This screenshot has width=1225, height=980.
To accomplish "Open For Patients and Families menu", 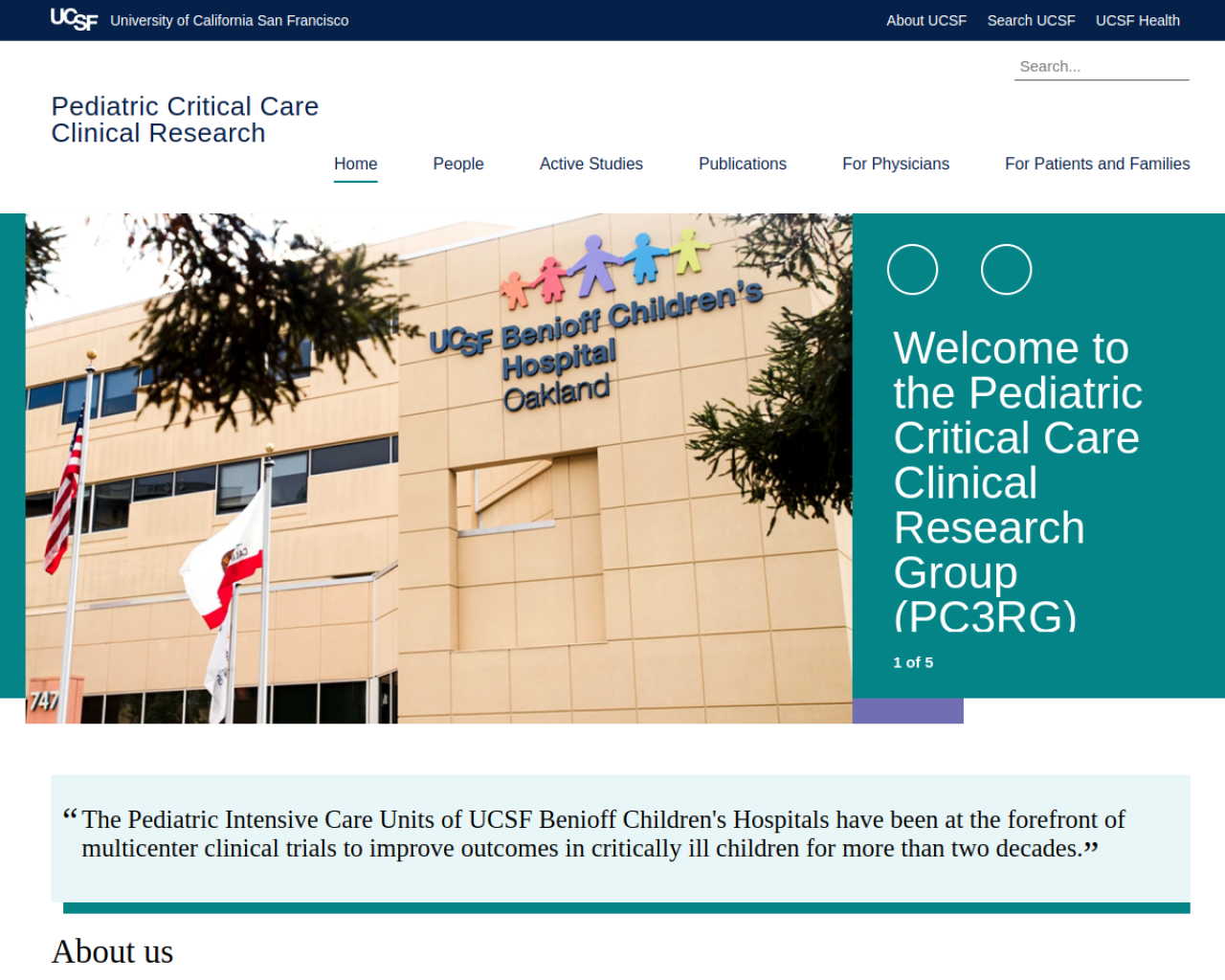I will click(x=1097, y=164).
